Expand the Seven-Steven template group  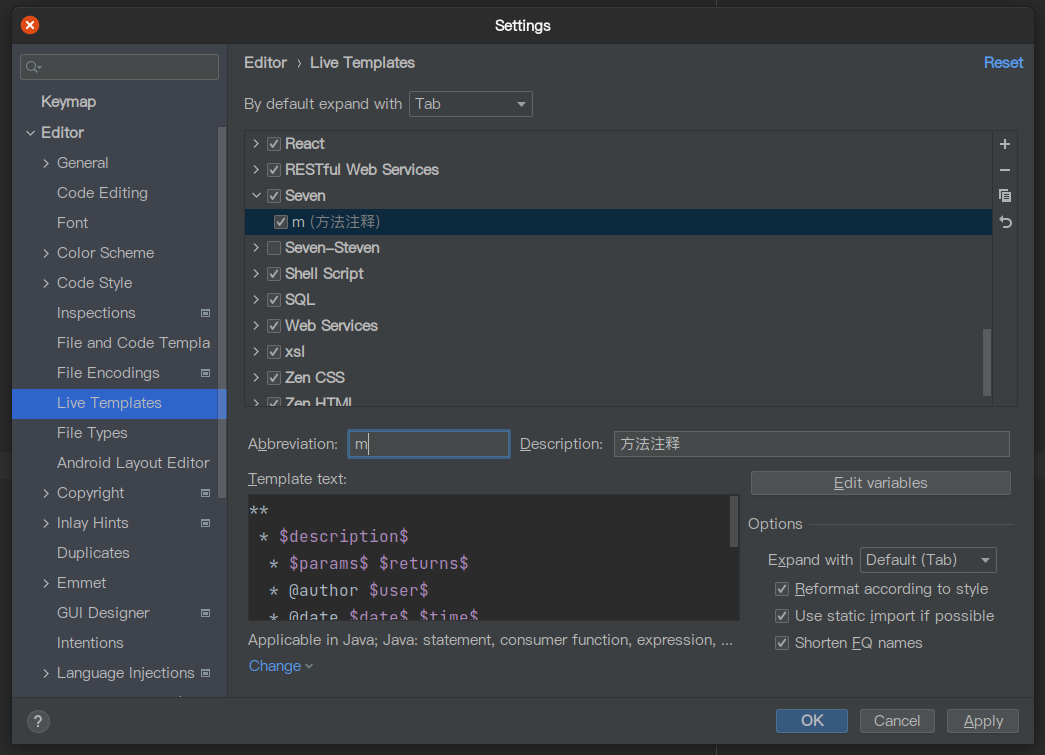point(256,247)
